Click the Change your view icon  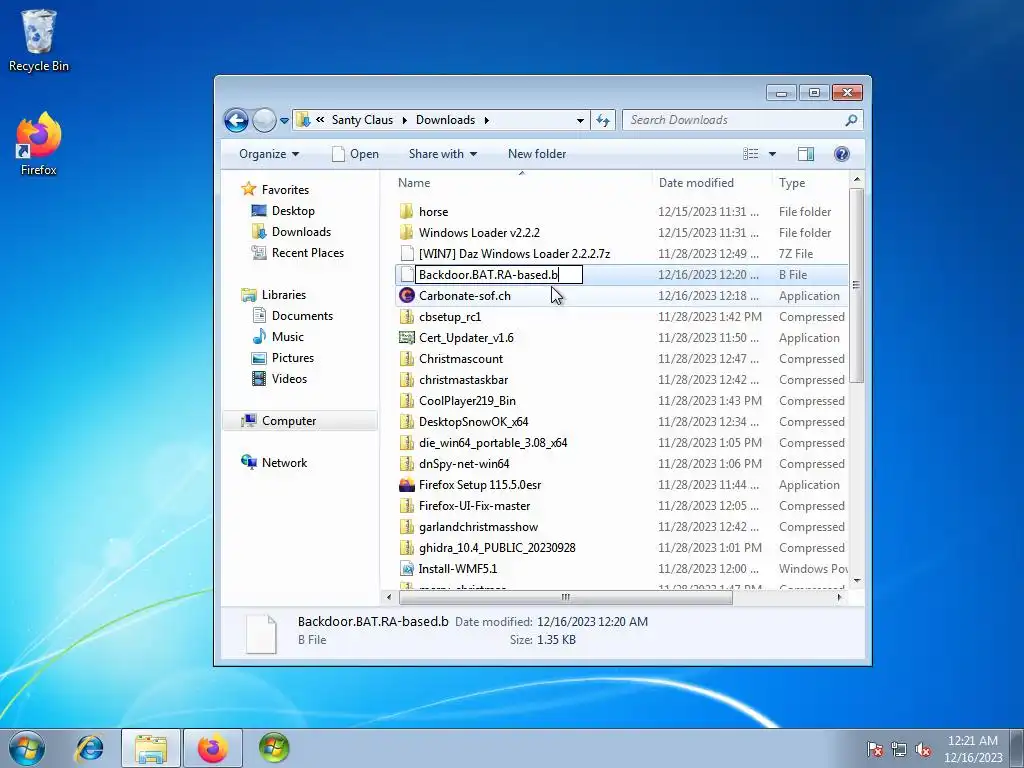click(751, 154)
